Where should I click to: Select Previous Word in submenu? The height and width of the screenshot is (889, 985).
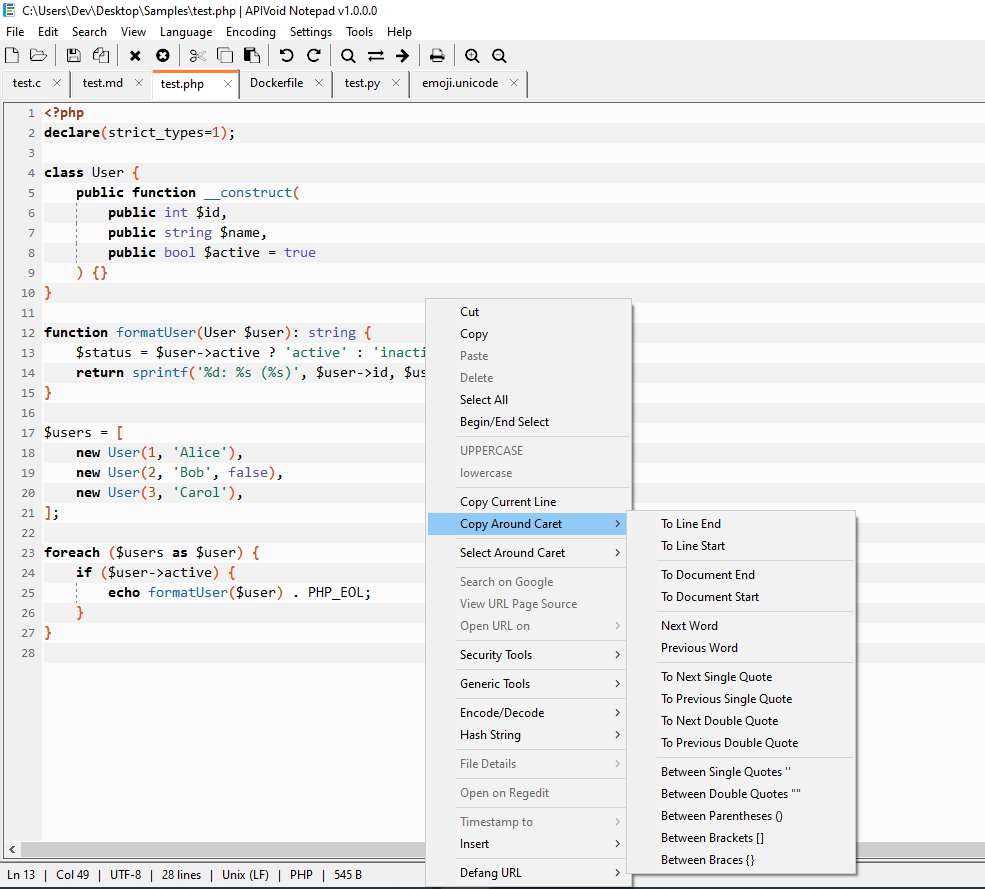click(741, 648)
